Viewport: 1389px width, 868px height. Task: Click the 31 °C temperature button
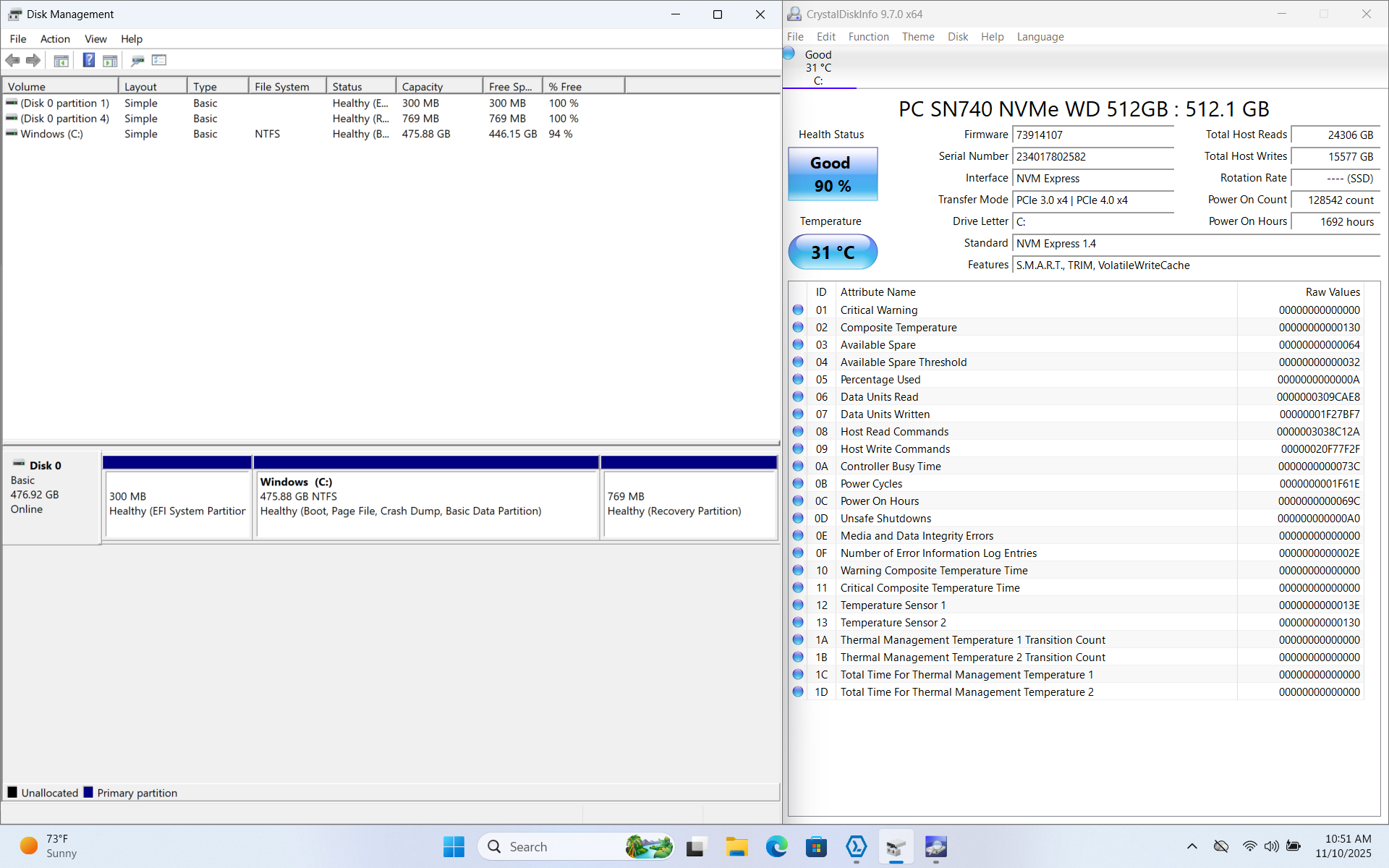pos(832,252)
